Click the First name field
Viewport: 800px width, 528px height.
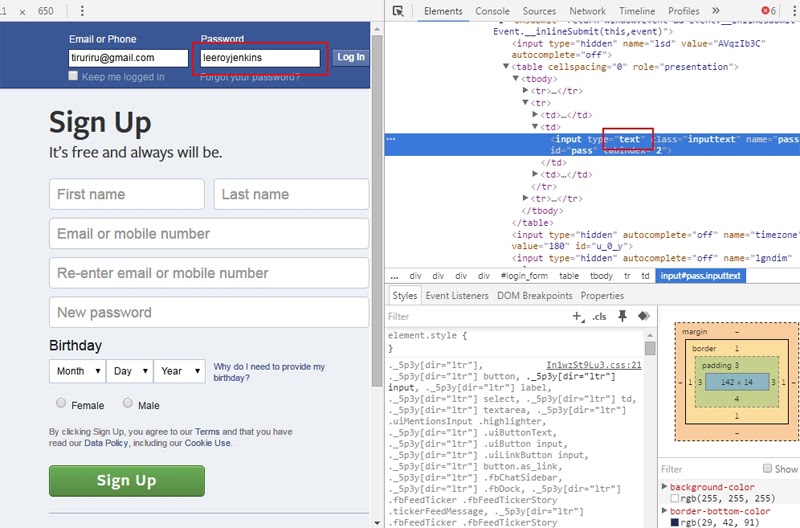coord(127,194)
